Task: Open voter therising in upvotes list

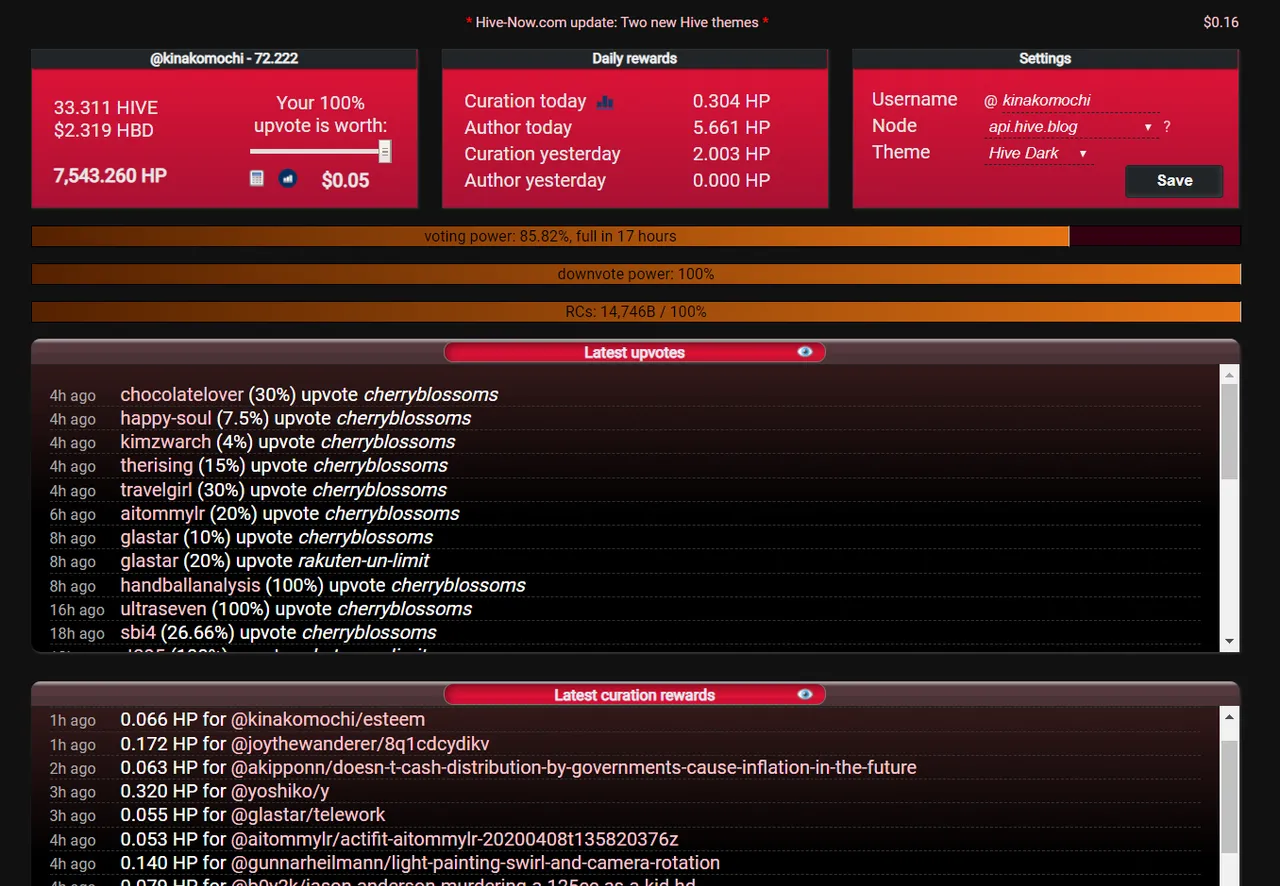Action: 157,465
